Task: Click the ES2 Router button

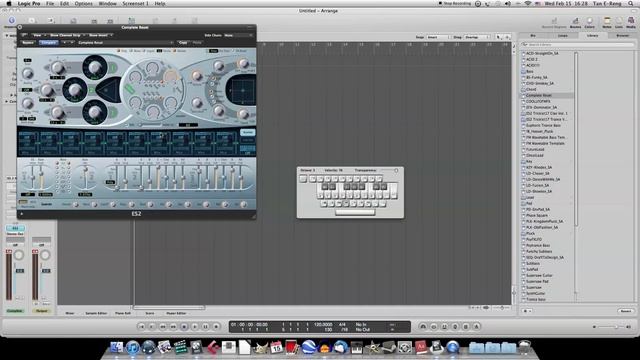Action: point(247,133)
